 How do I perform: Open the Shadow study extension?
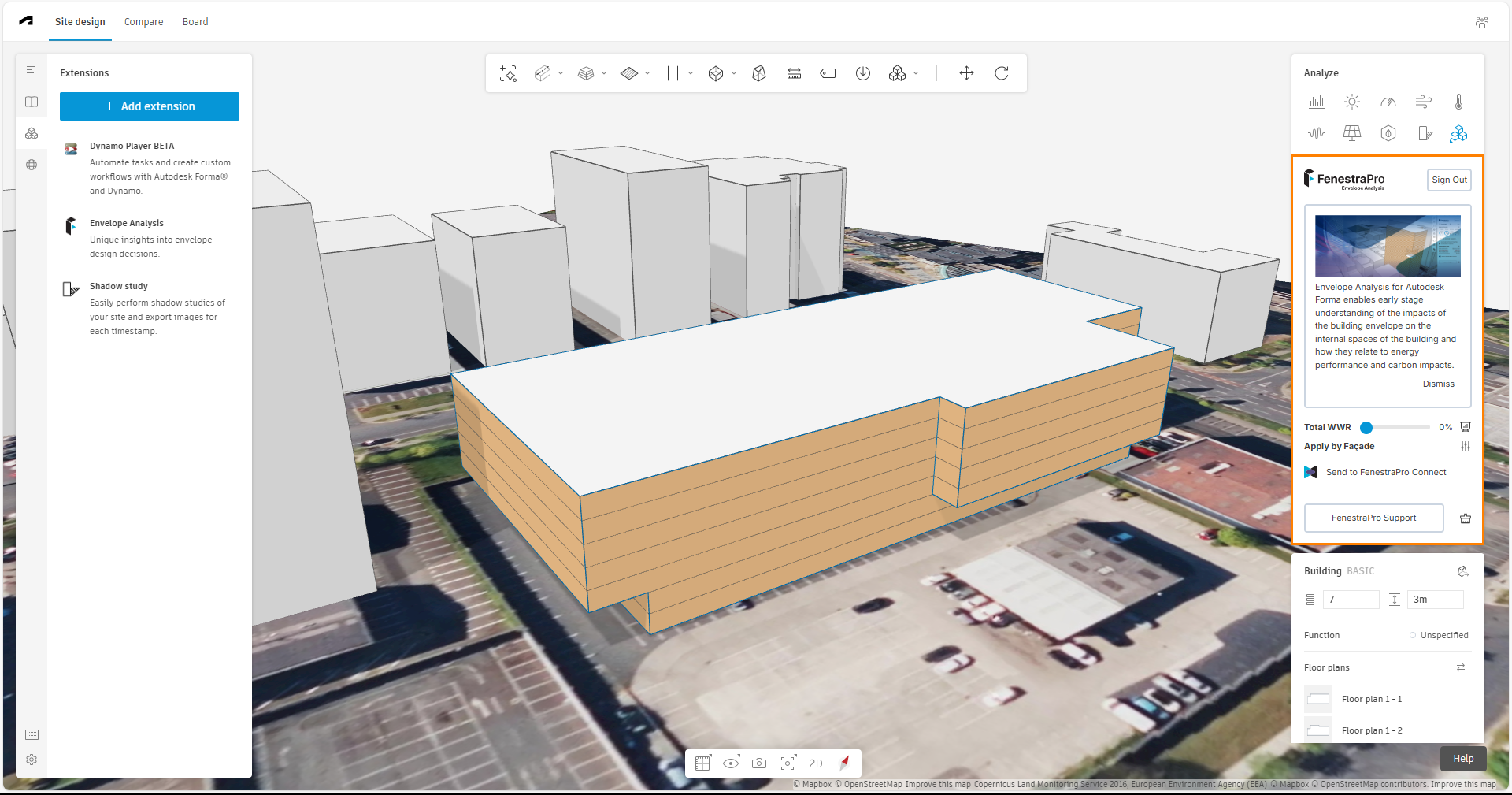[x=150, y=308]
